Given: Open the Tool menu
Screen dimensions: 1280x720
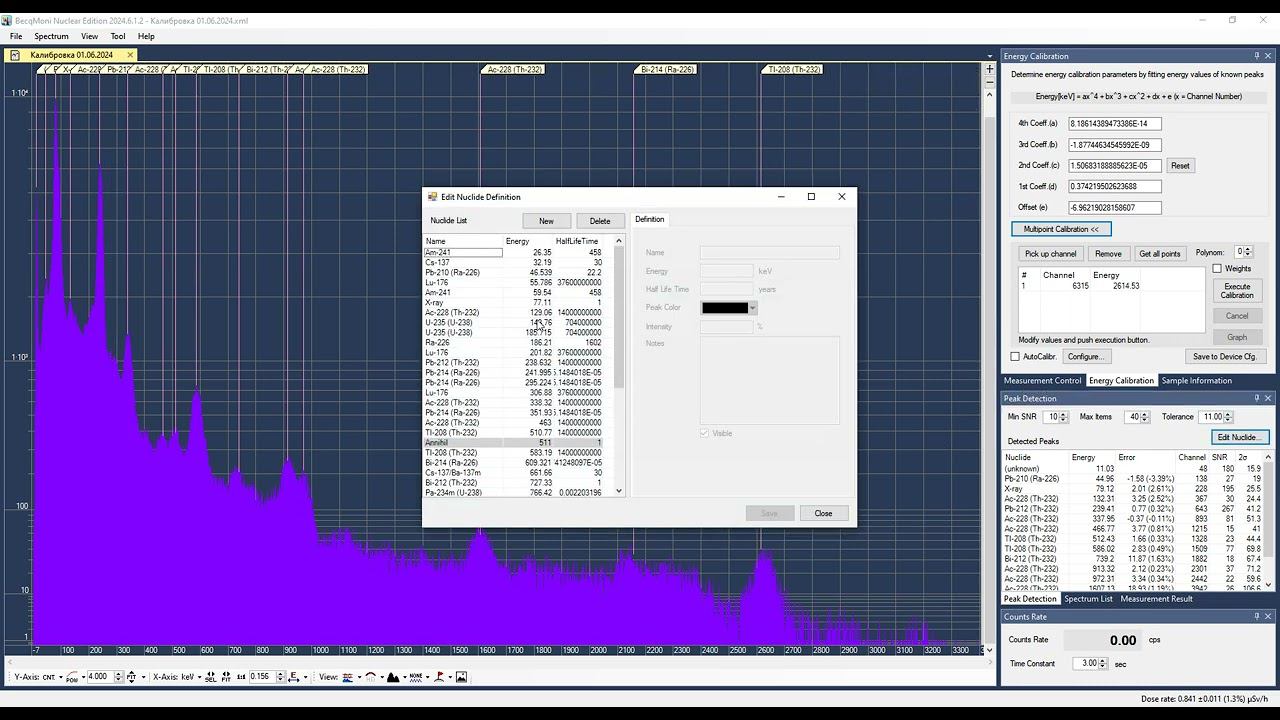Looking at the screenshot, I should [118, 36].
